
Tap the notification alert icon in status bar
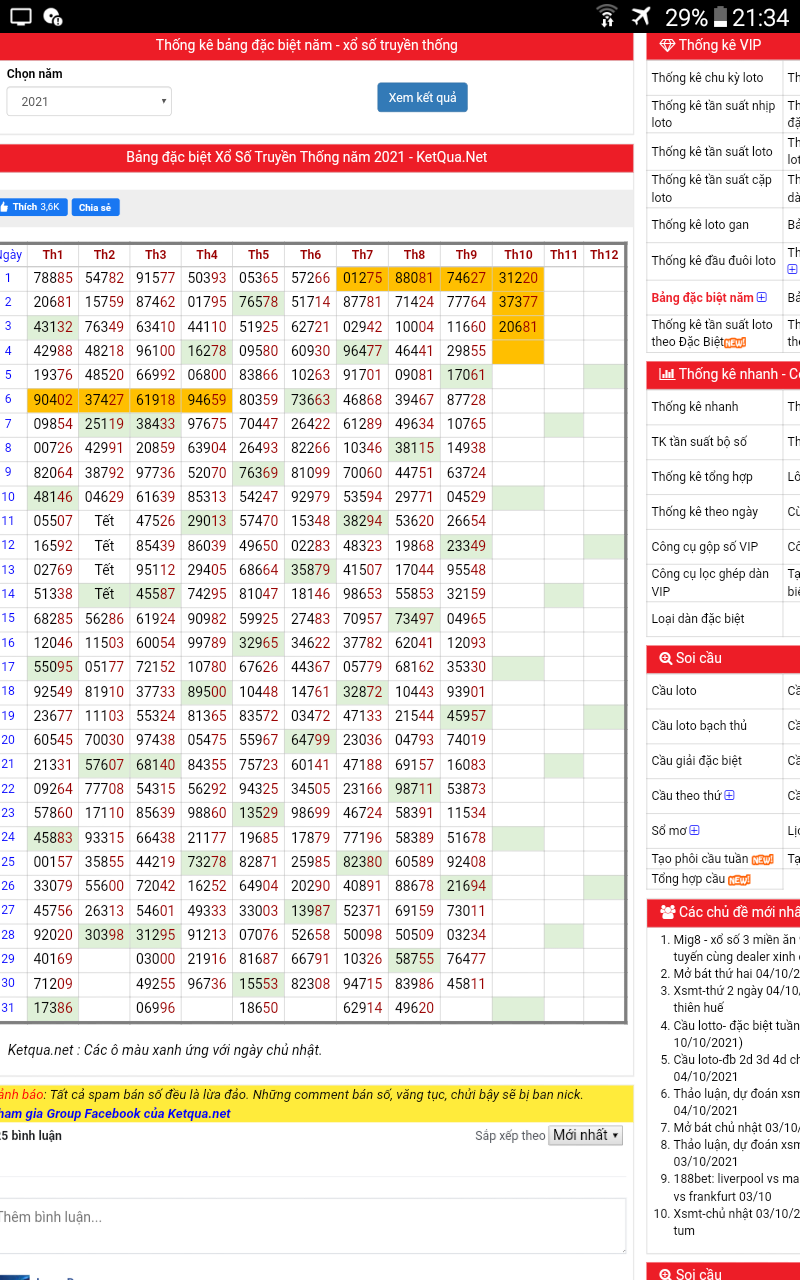tap(55, 16)
